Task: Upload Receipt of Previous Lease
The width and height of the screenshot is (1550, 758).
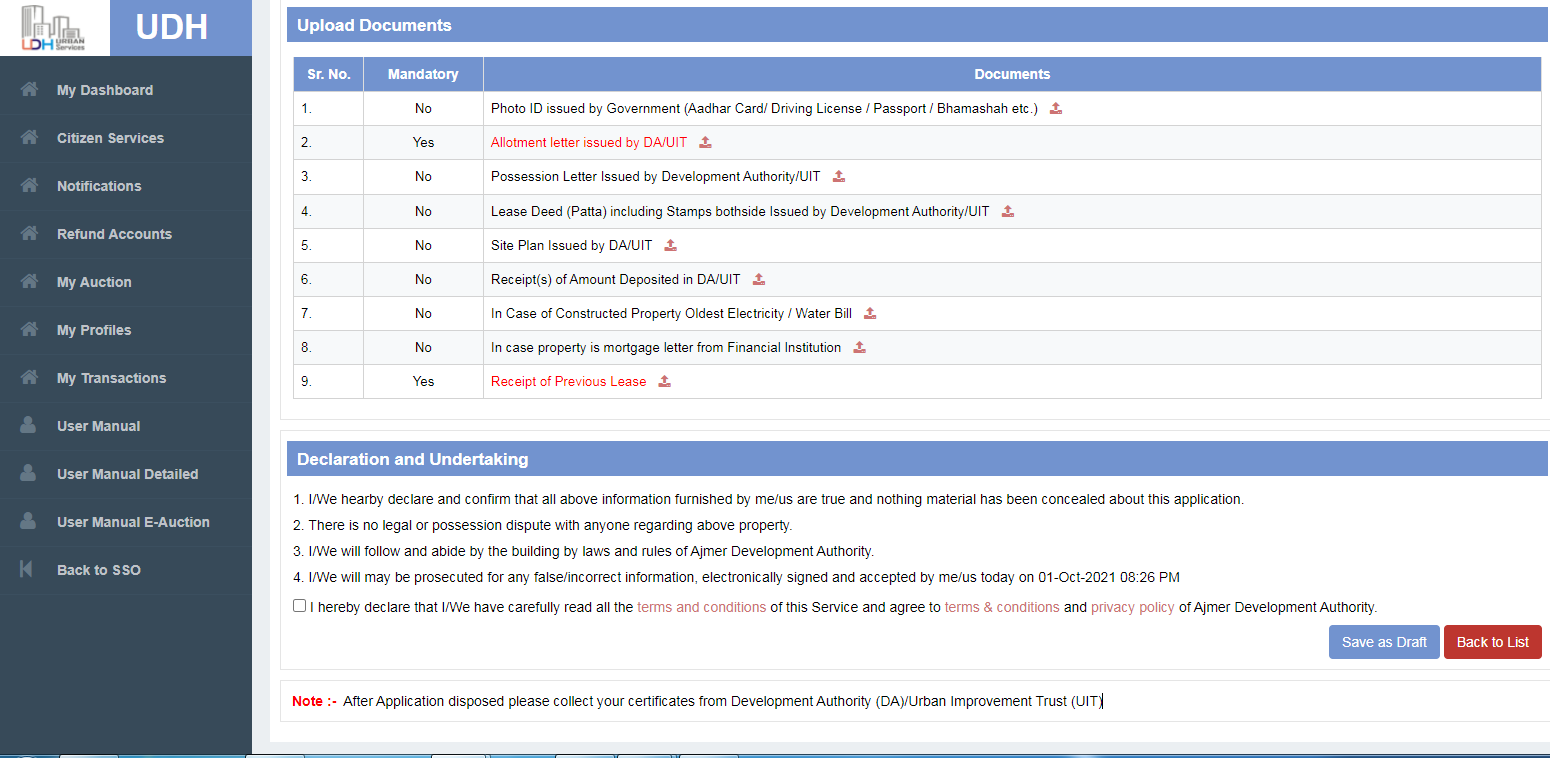Action: click(x=664, y=381)
